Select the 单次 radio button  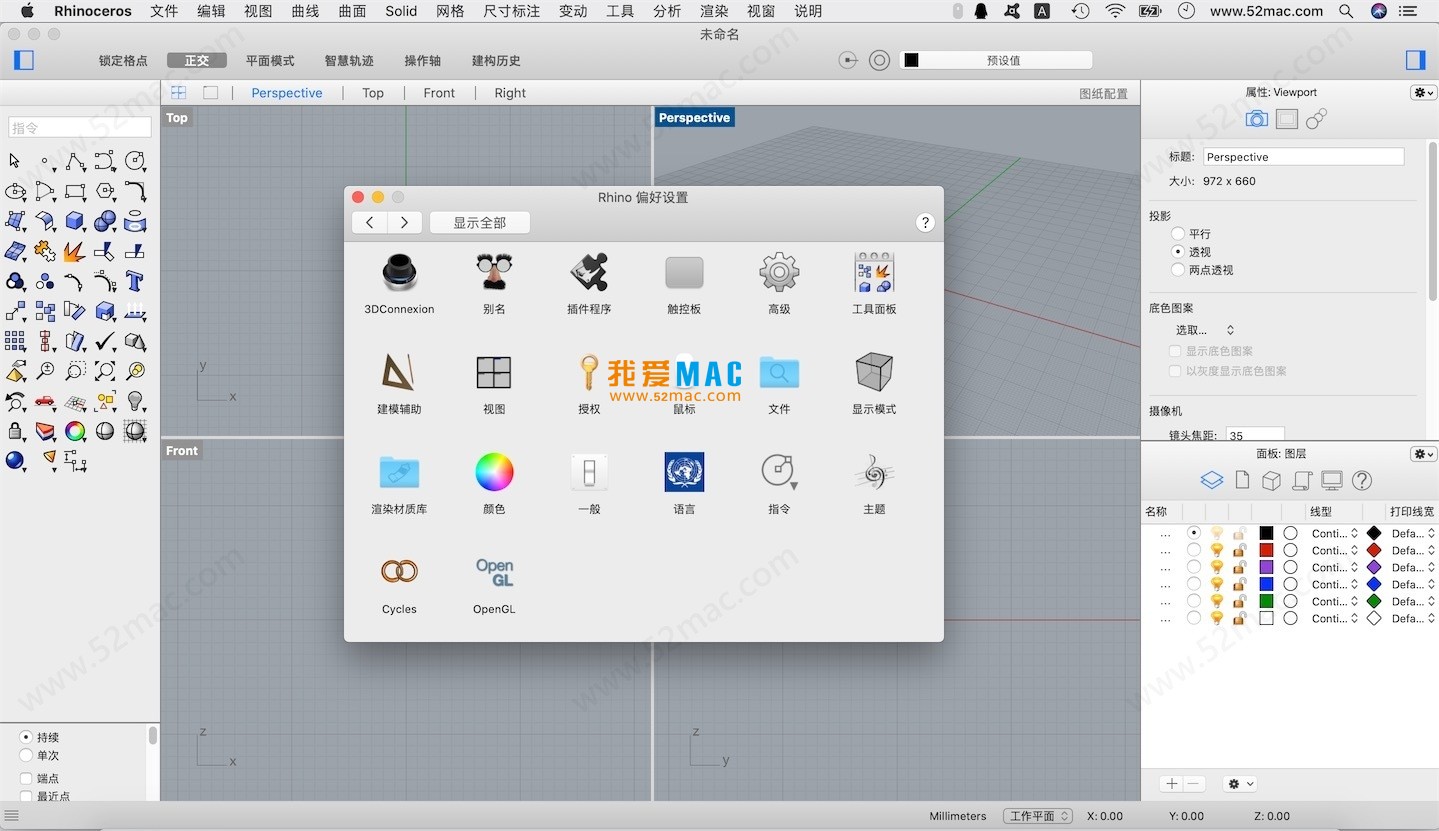point(26,755)
